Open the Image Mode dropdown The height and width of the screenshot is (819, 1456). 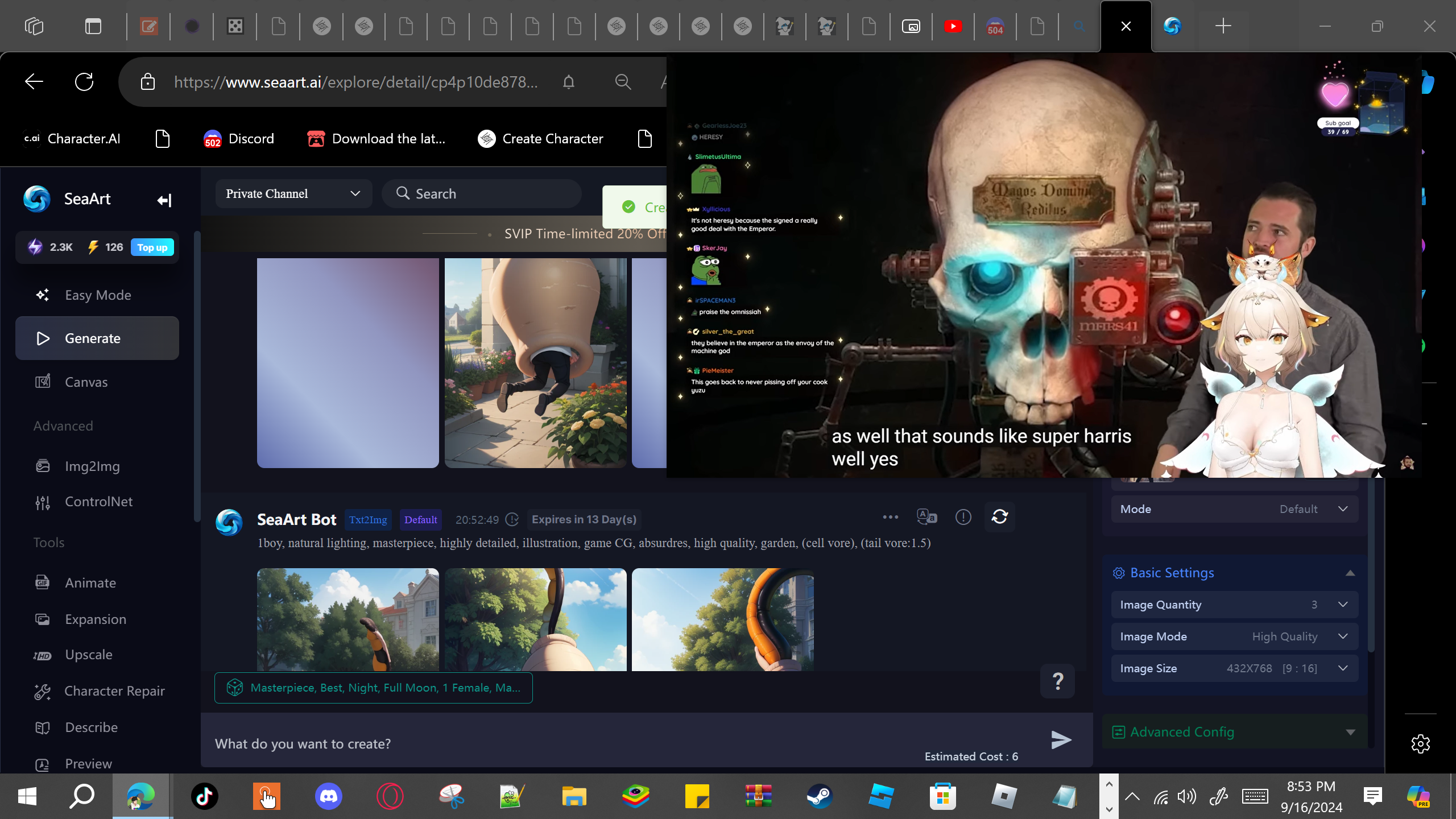click(1235, 636)
